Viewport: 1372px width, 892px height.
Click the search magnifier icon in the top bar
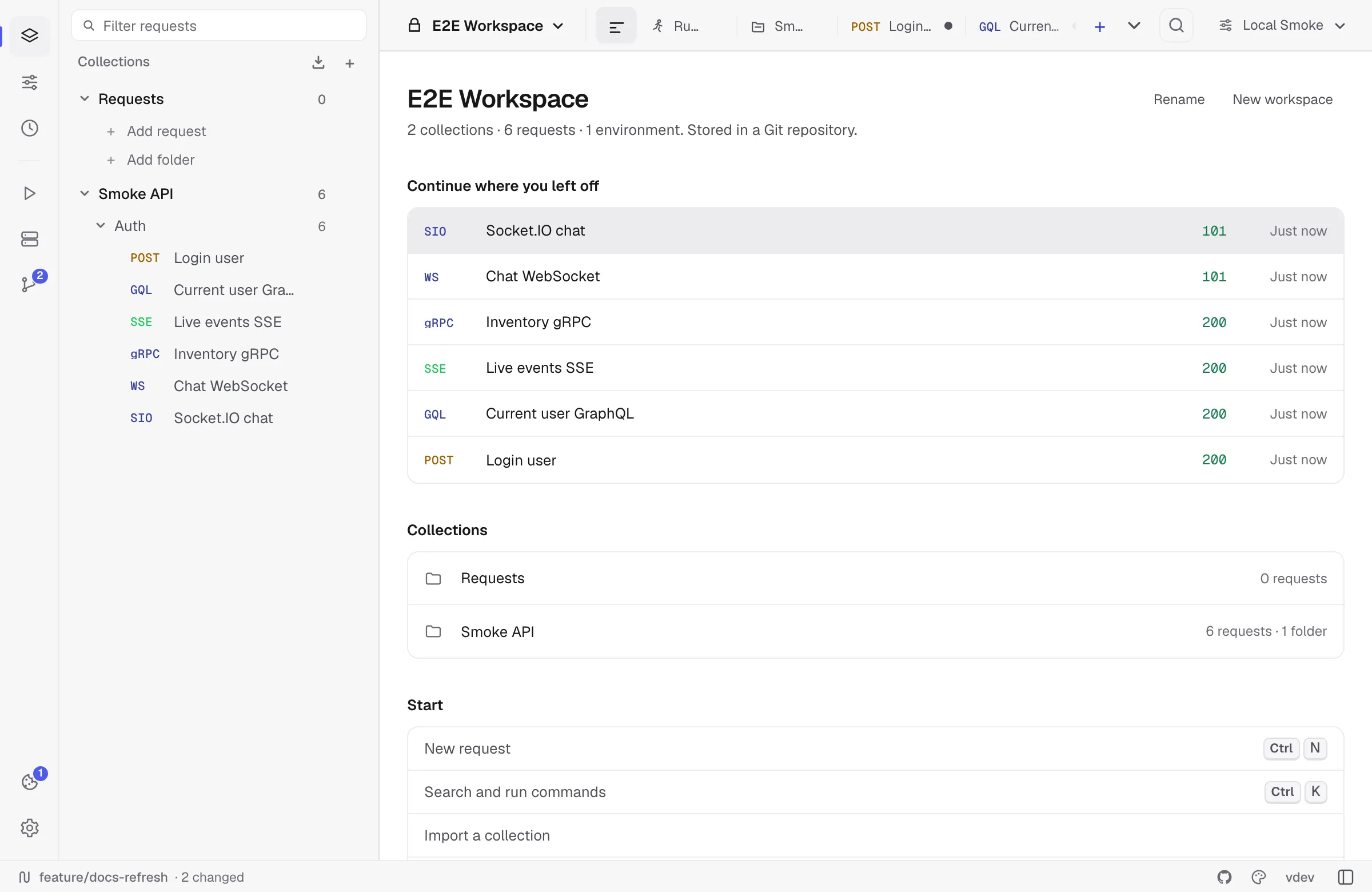(x=1176, y=25)
